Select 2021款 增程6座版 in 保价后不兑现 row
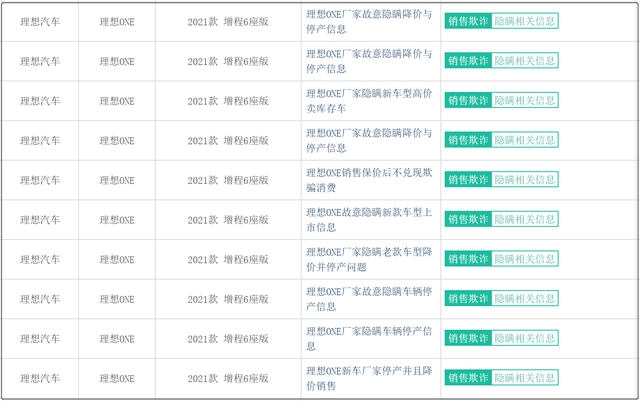Image resolution: width=640 pixels, height=401 pixels. click(228, 180)
